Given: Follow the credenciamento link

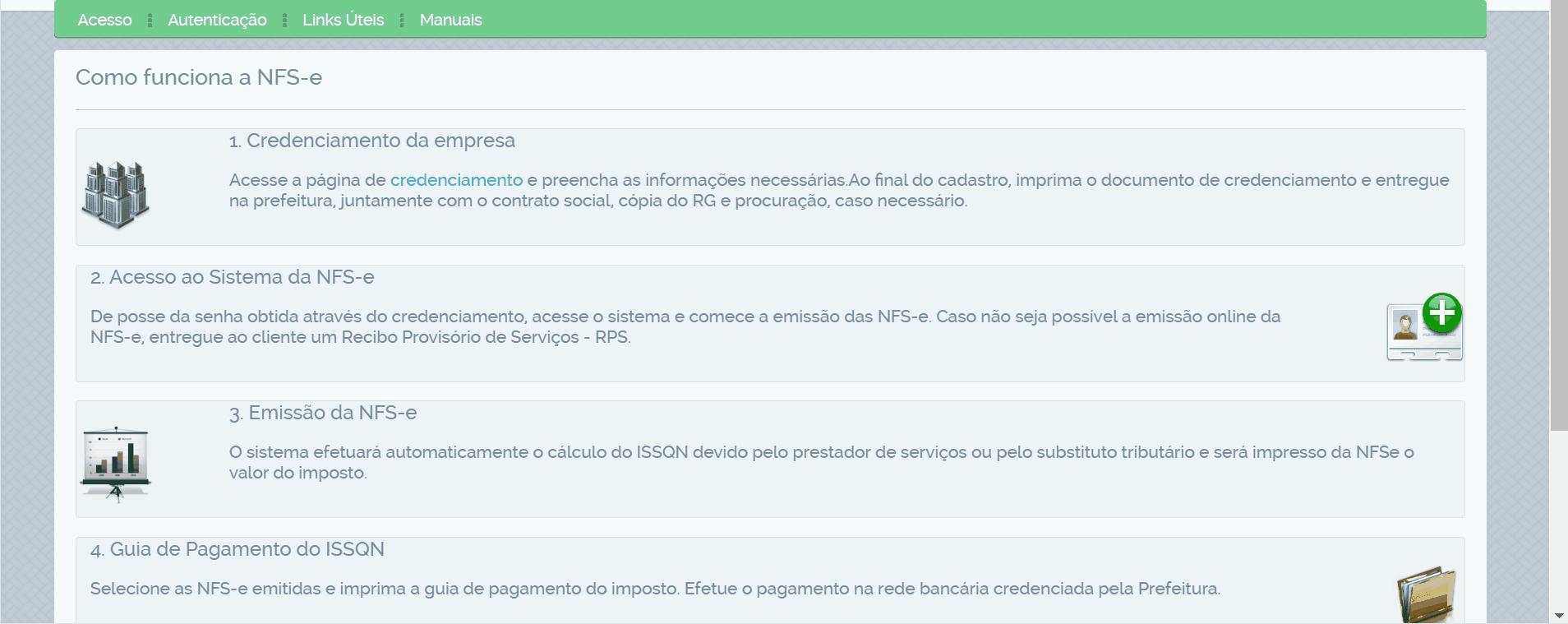Looking at the screenshot, I should (x=456, y=180).
